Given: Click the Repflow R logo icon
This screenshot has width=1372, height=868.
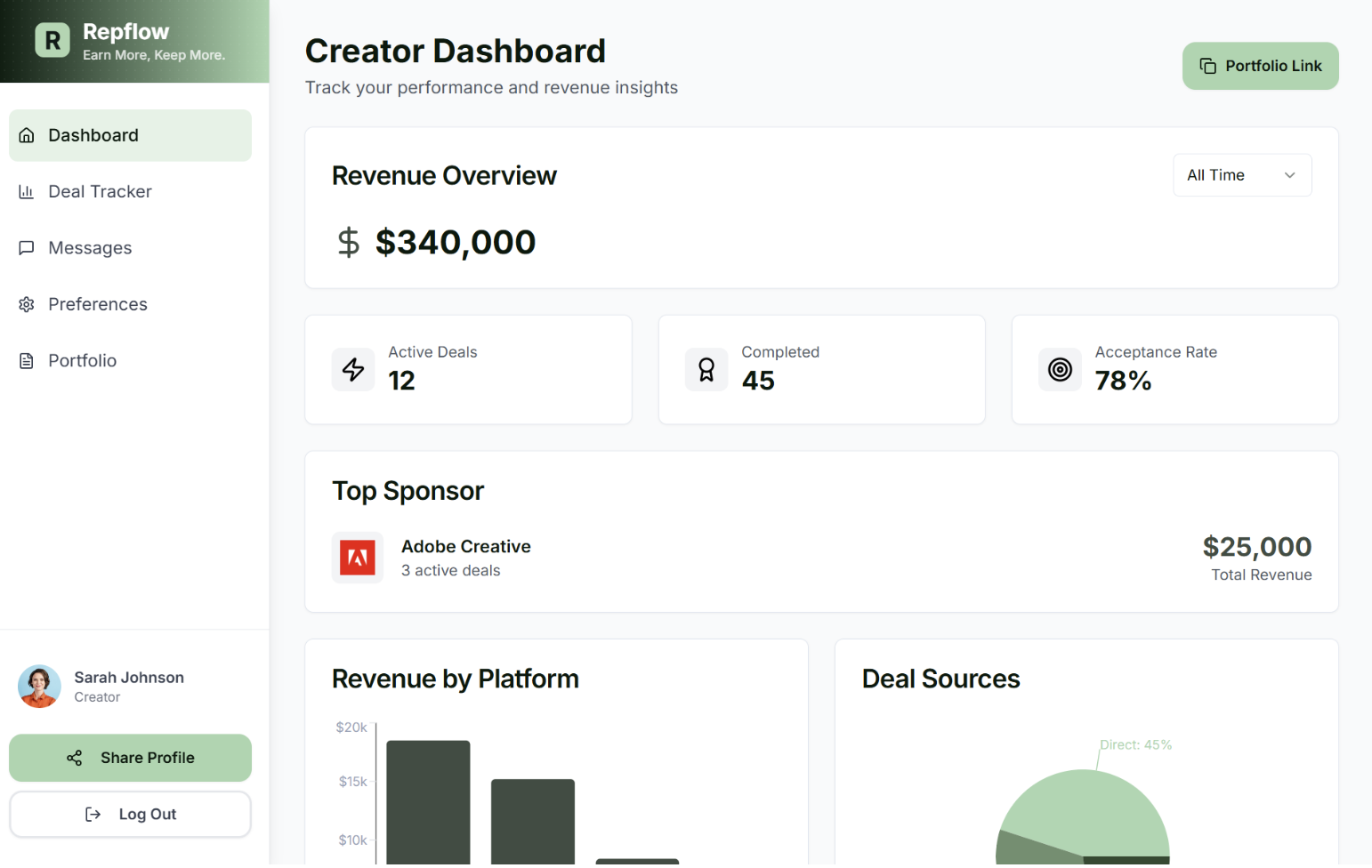Looking at the screenshot, I should pyautogui.click(x=52, y=40).
